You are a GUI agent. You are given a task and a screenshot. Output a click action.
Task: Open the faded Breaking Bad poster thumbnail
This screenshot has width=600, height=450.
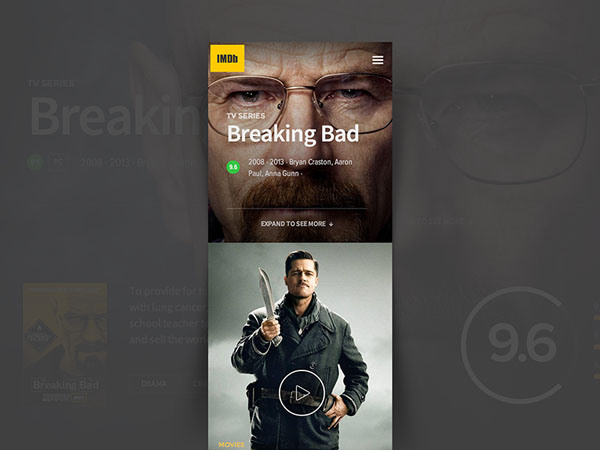point(65,344)
